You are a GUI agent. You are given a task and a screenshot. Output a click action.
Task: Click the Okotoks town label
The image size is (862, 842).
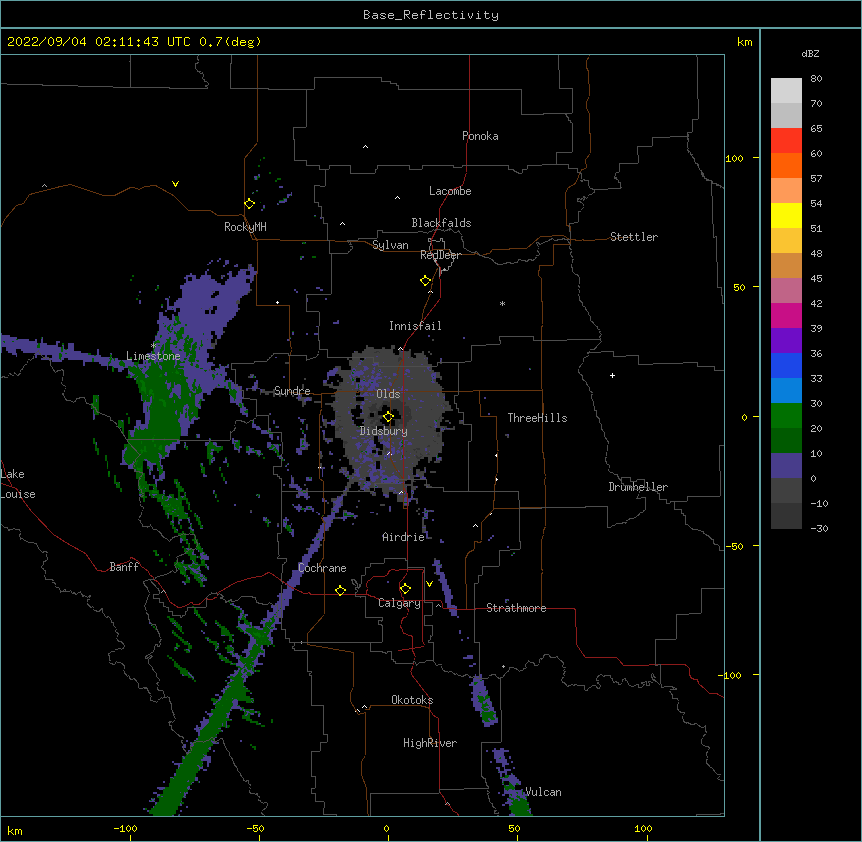pyautogui.click(x=412, y=700)
